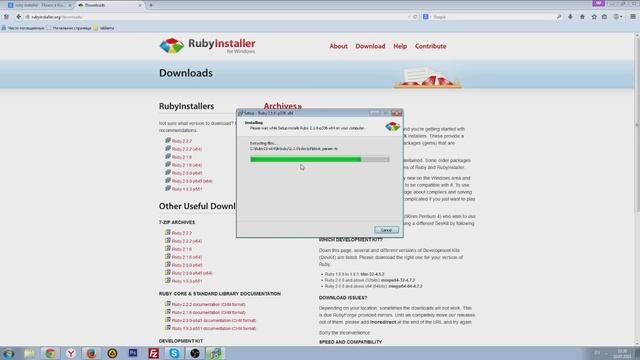The width and height of the screenshot is (640, 360).
Task: Click the 7-Zip archive icon for Ruby 2.2.2 (x64)
Action: coord(168,240)
